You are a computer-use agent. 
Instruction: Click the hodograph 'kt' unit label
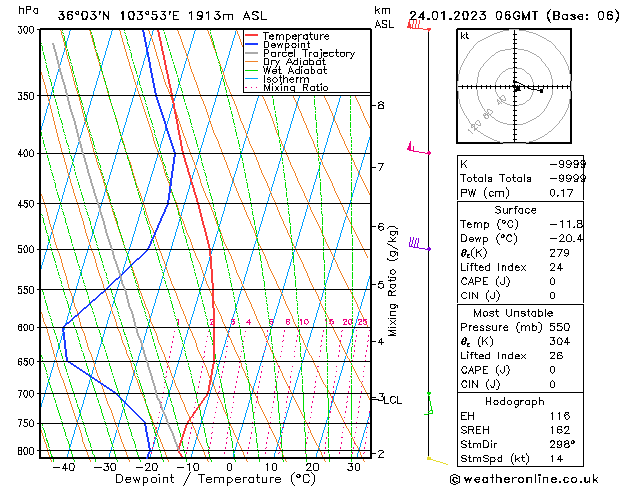(465, 36)
